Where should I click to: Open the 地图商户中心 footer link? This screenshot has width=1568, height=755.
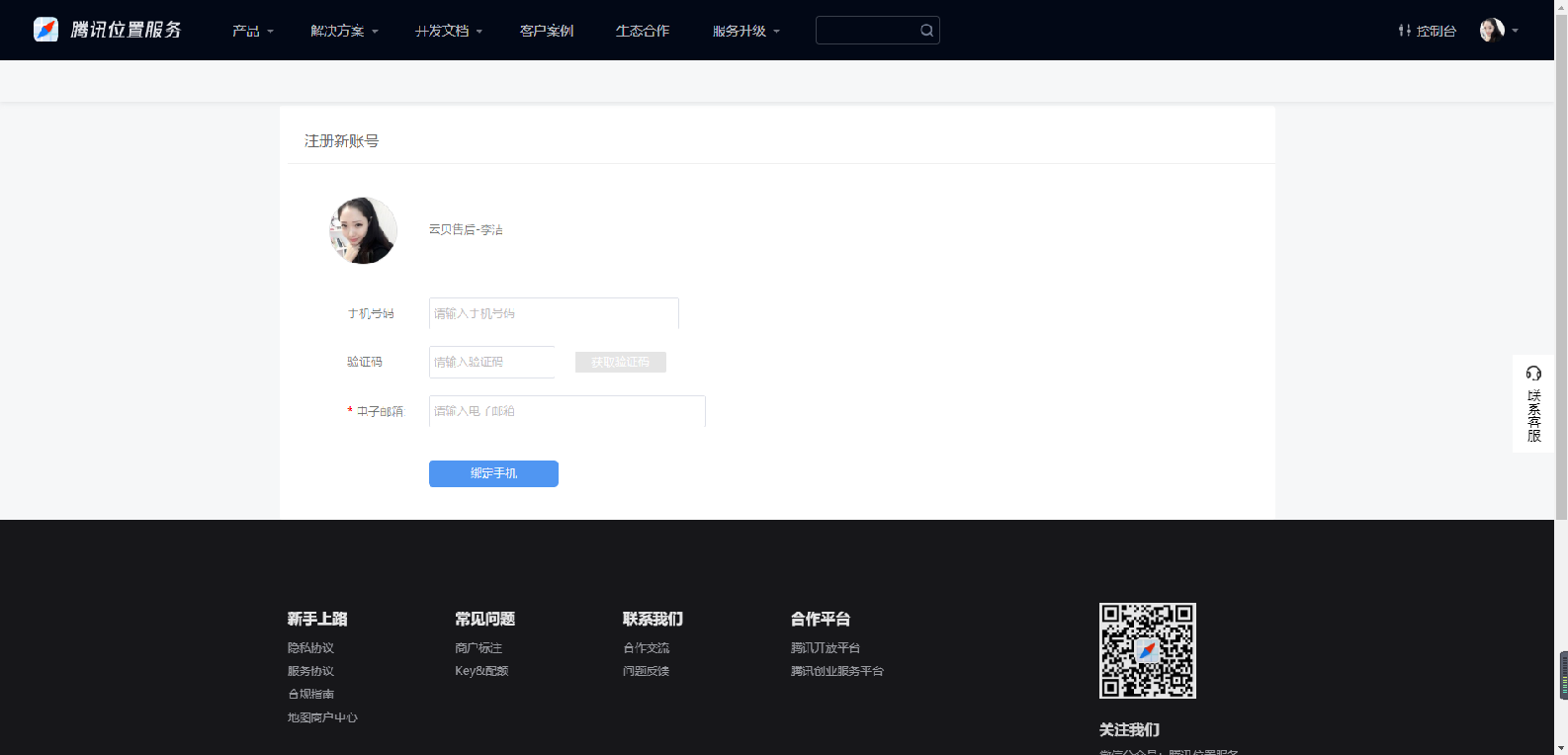(322, 717)
